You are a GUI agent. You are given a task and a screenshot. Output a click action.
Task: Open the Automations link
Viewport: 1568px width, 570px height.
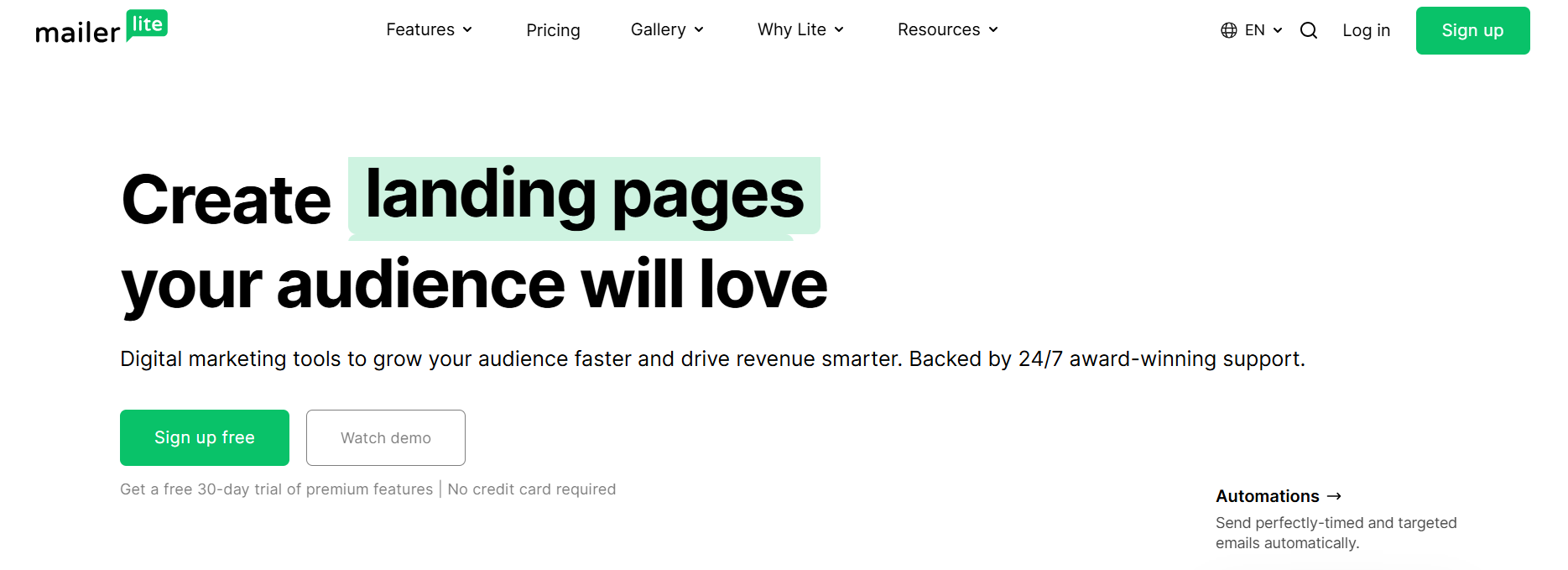[x=1279, y=496]
